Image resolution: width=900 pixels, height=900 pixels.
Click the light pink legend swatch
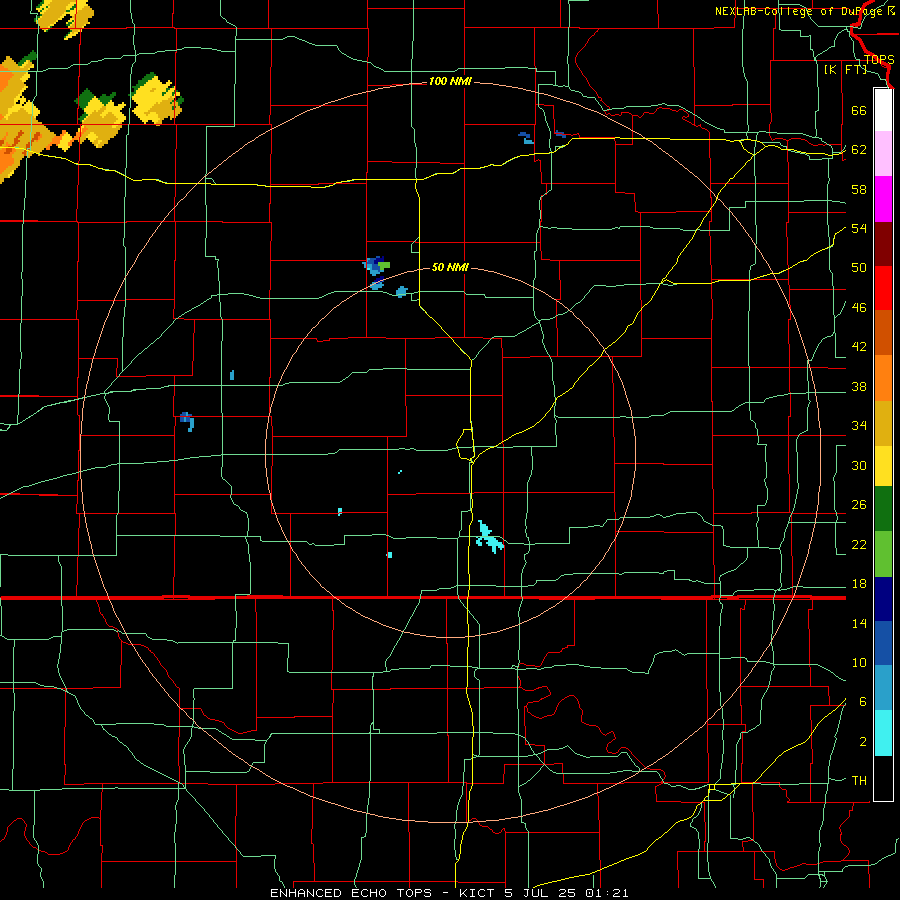(883, 154)
